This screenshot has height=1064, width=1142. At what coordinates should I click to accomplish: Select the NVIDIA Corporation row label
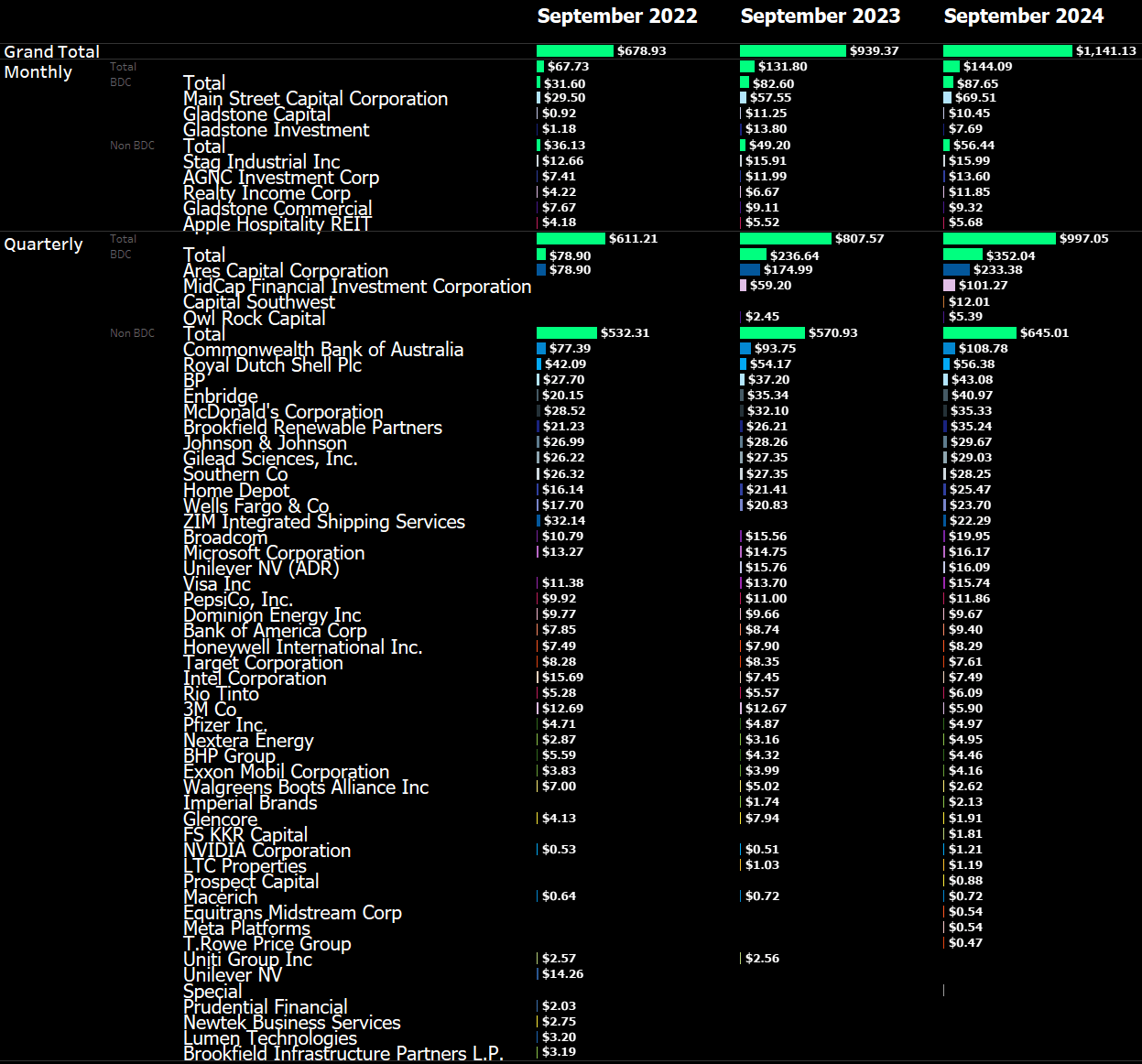click(266, 850)
